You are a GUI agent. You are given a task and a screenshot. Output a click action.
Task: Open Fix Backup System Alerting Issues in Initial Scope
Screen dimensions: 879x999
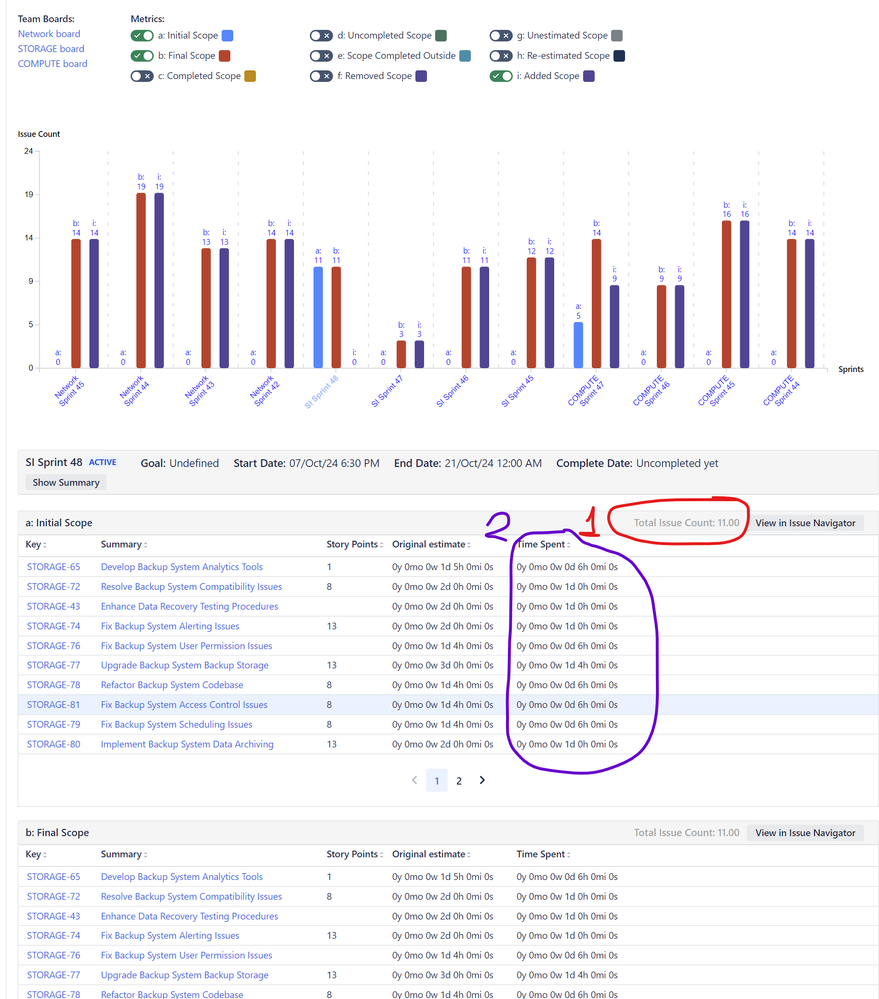170,626
